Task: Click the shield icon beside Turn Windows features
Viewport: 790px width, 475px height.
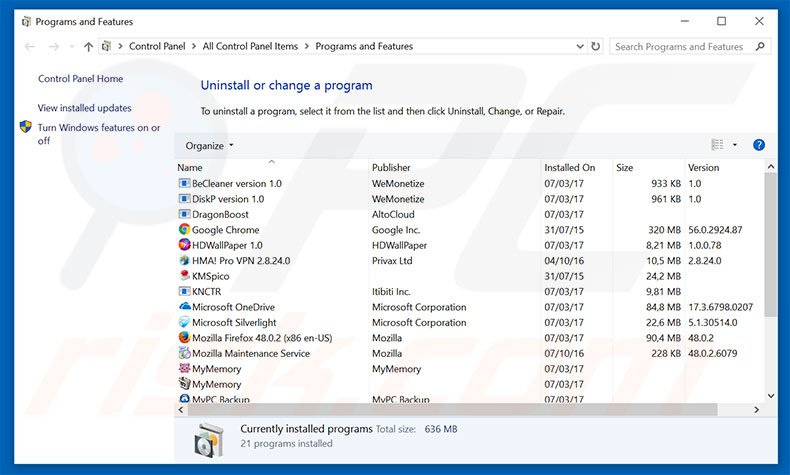Action: click(x=26, y=127)
